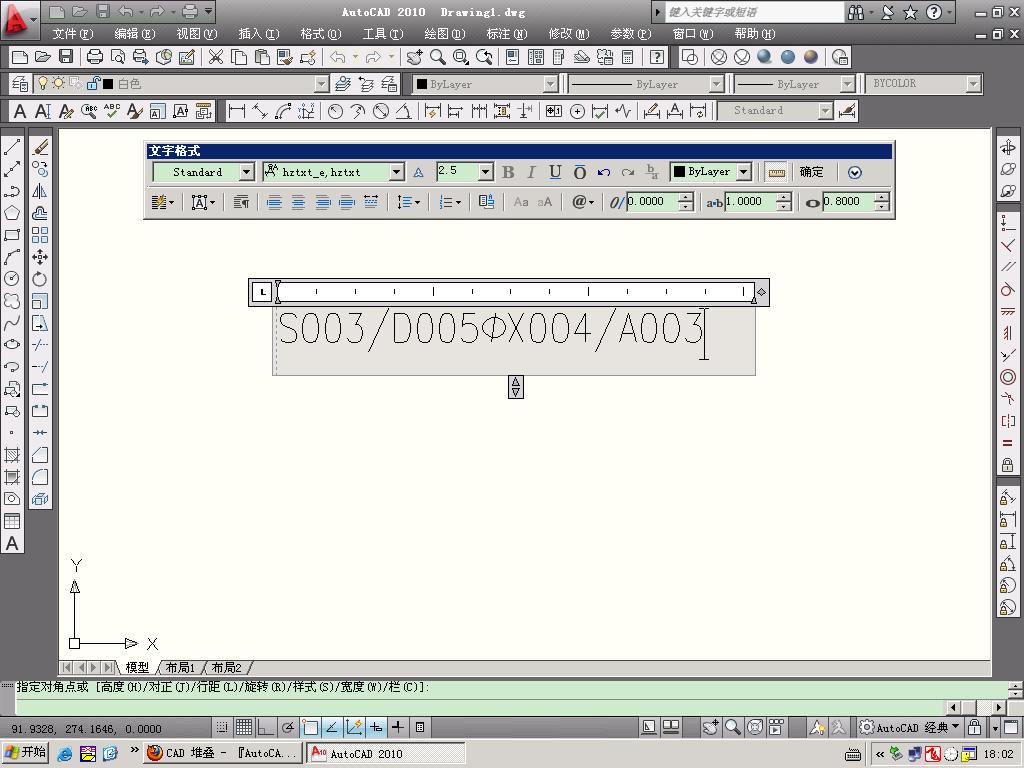The image size is (1024, 768).
Task: Toggle Underline formatting in text format bar
Action: point(555,172)
